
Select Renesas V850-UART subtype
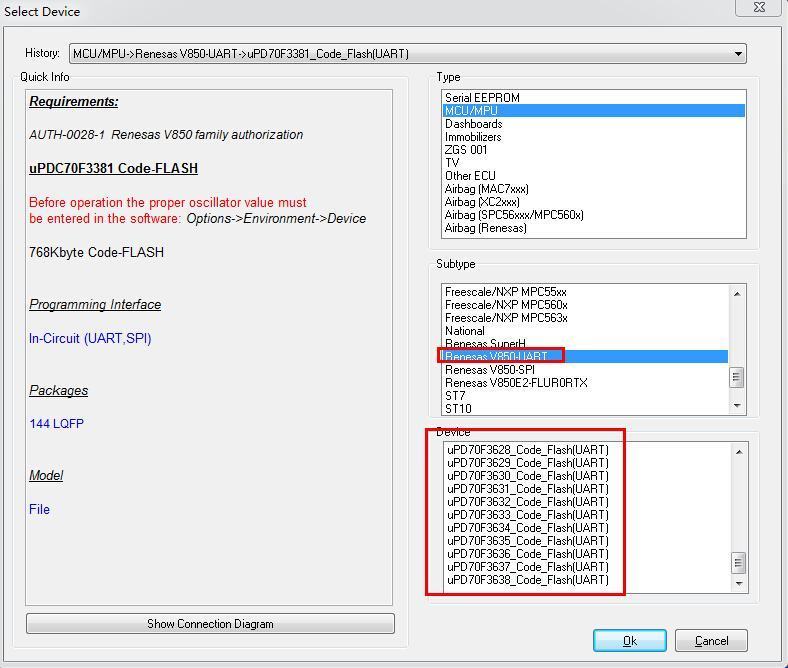point(585,356)
